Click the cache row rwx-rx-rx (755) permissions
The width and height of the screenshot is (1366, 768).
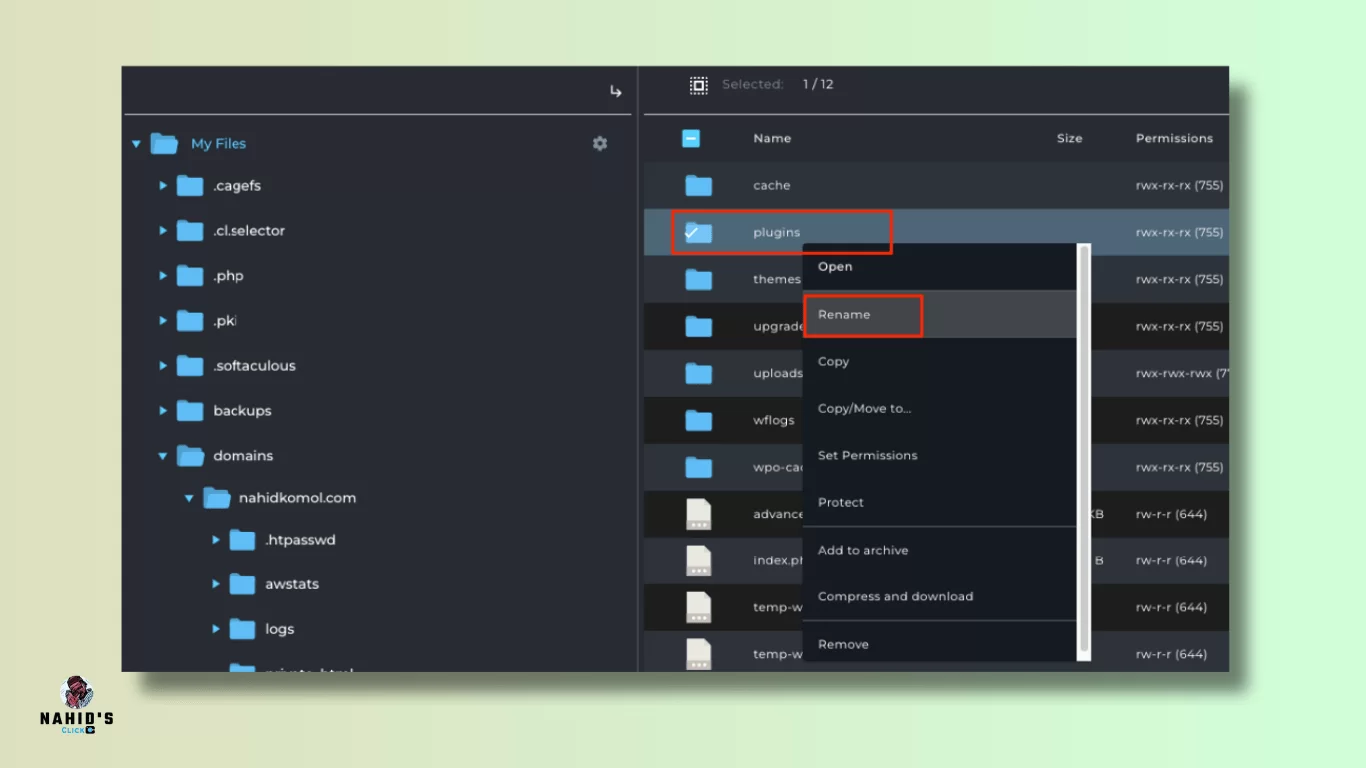click(x=1180, y=185)
